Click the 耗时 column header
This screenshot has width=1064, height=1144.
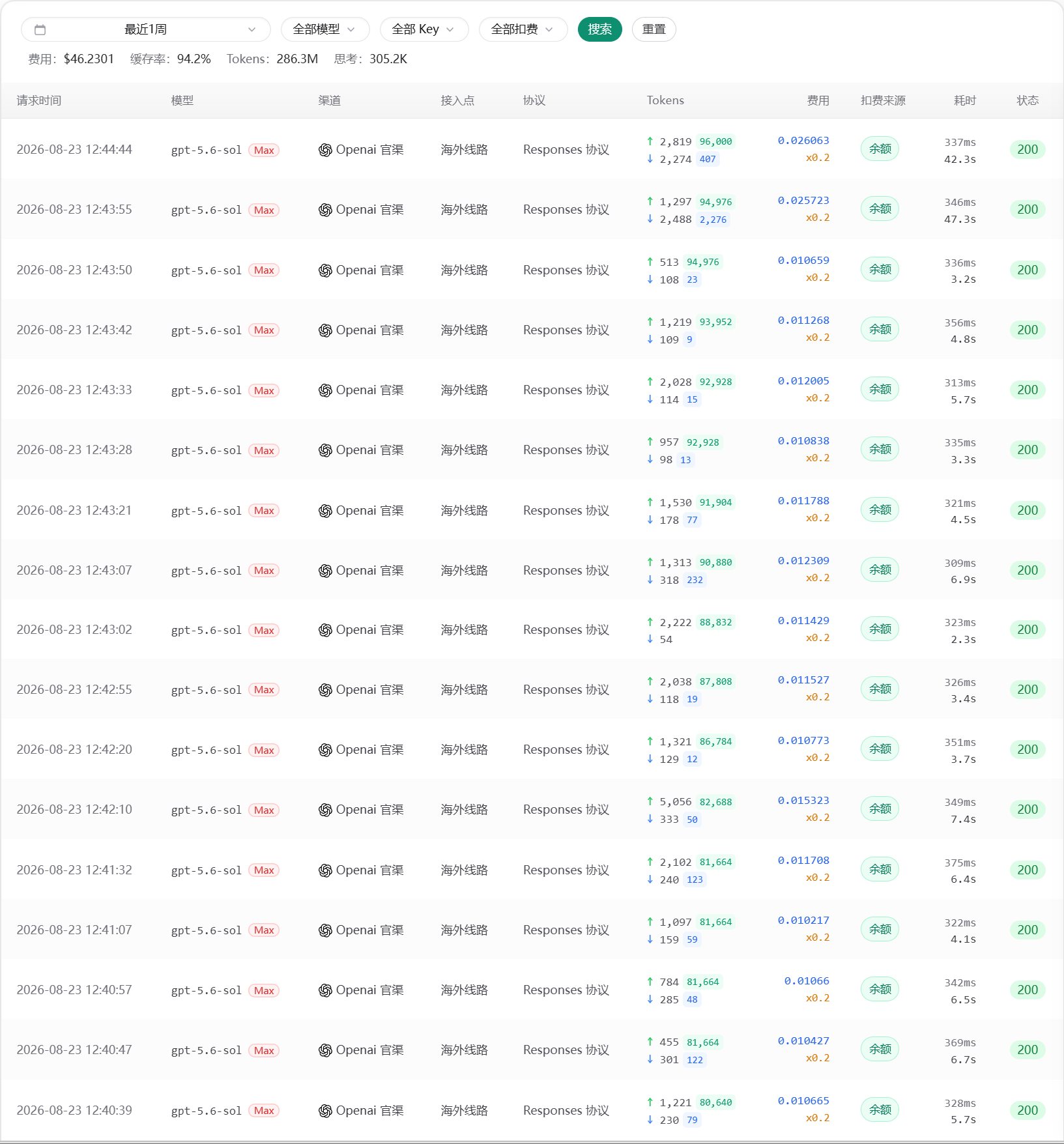click(x=965, y=100)
